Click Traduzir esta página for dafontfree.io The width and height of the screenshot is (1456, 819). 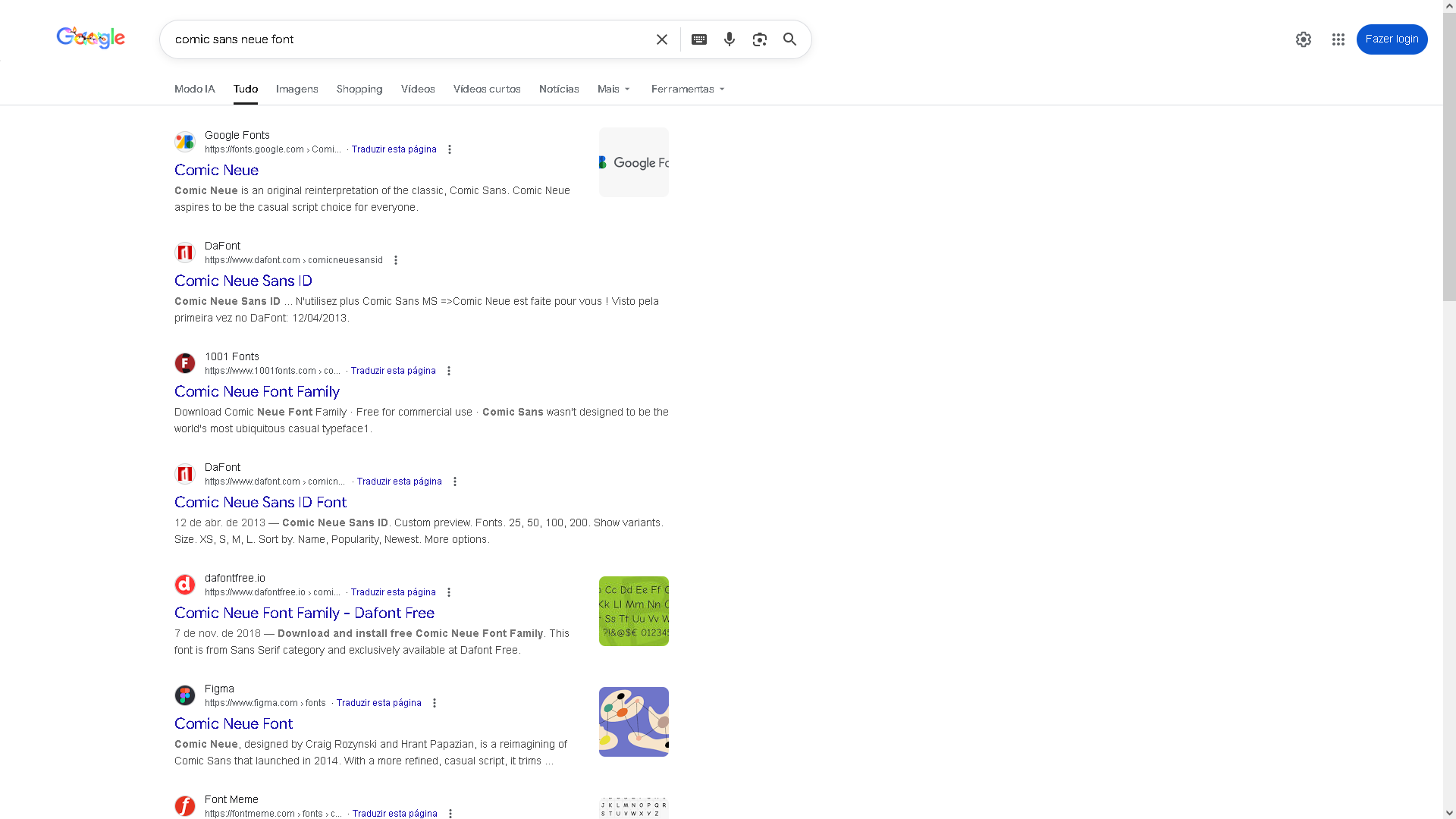pos(393,592)
